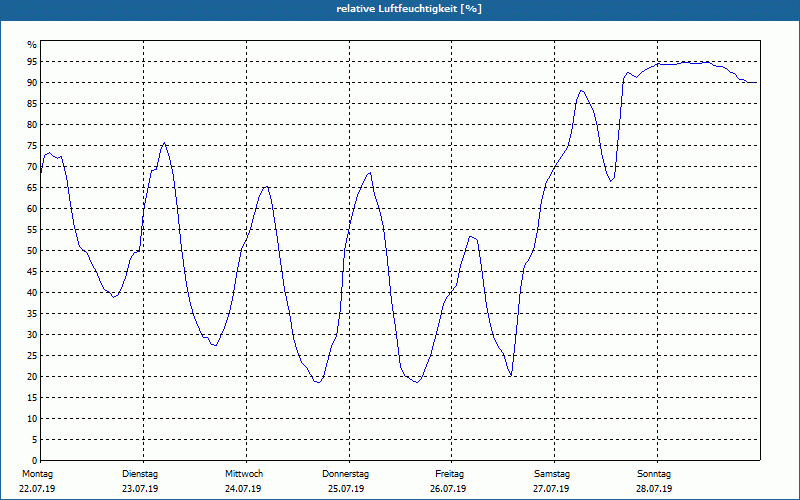The image size is (800, 500).
Task: Click the '%' unit label on y-axis
Action: coord(32,45)
